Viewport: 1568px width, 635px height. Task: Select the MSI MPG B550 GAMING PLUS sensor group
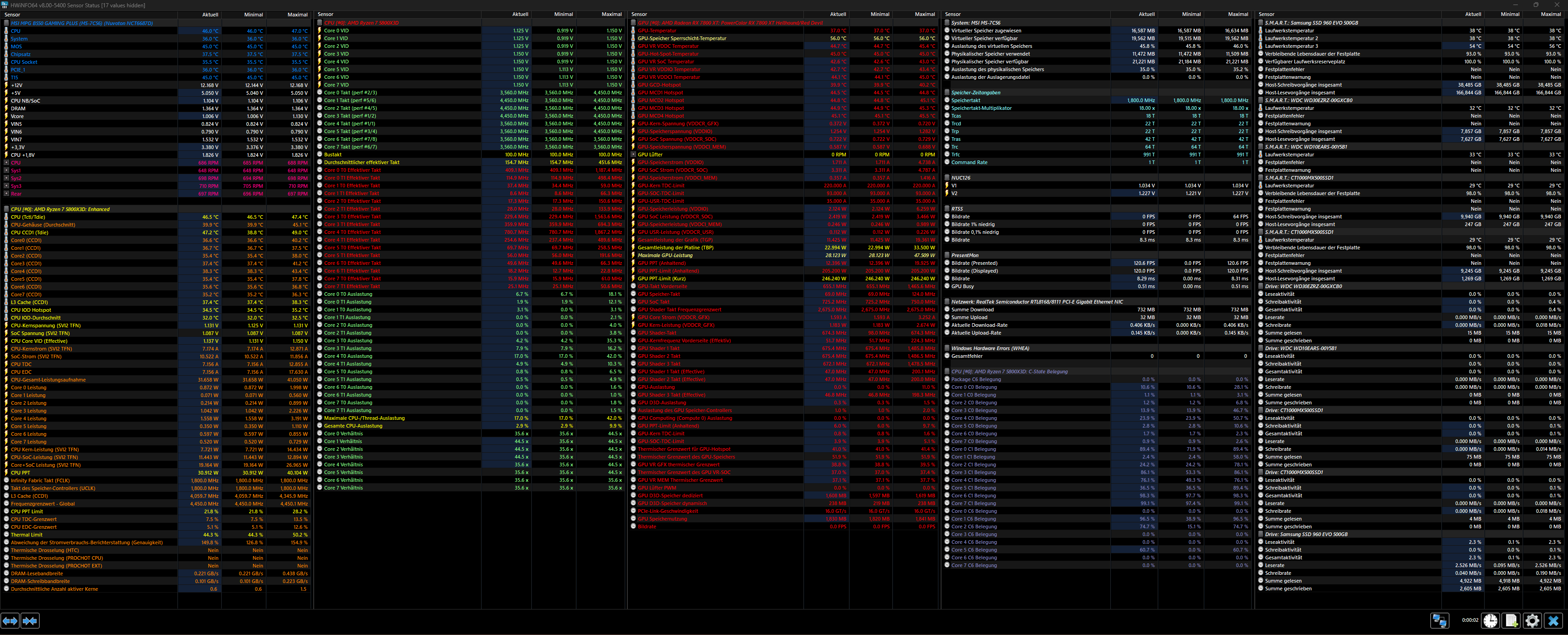pos(82,23)
